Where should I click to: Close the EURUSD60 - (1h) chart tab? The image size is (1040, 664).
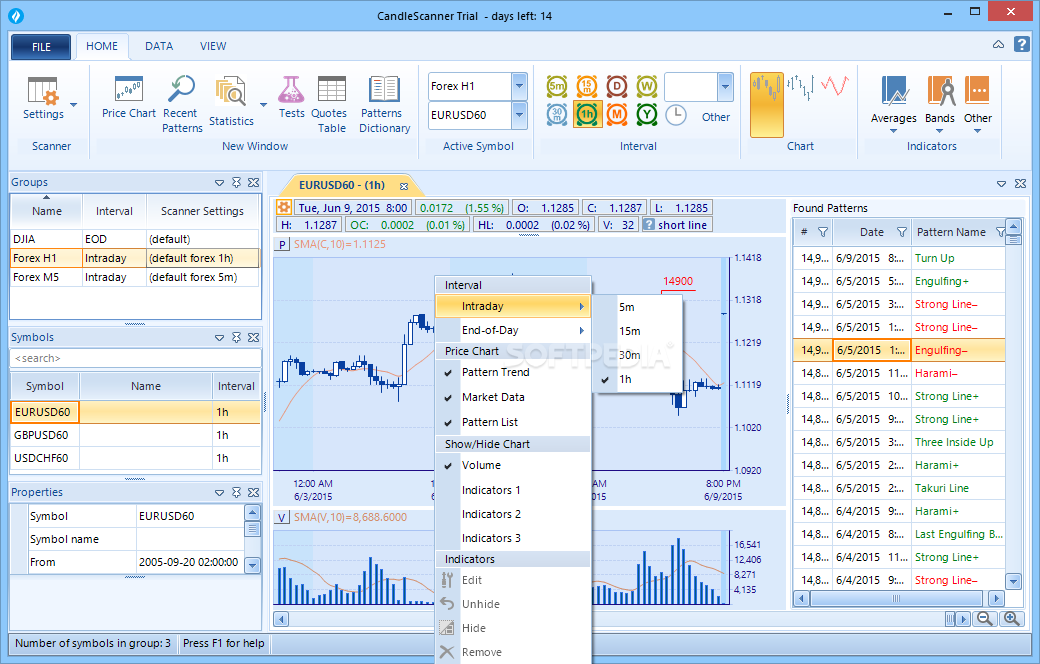(404, 186)
